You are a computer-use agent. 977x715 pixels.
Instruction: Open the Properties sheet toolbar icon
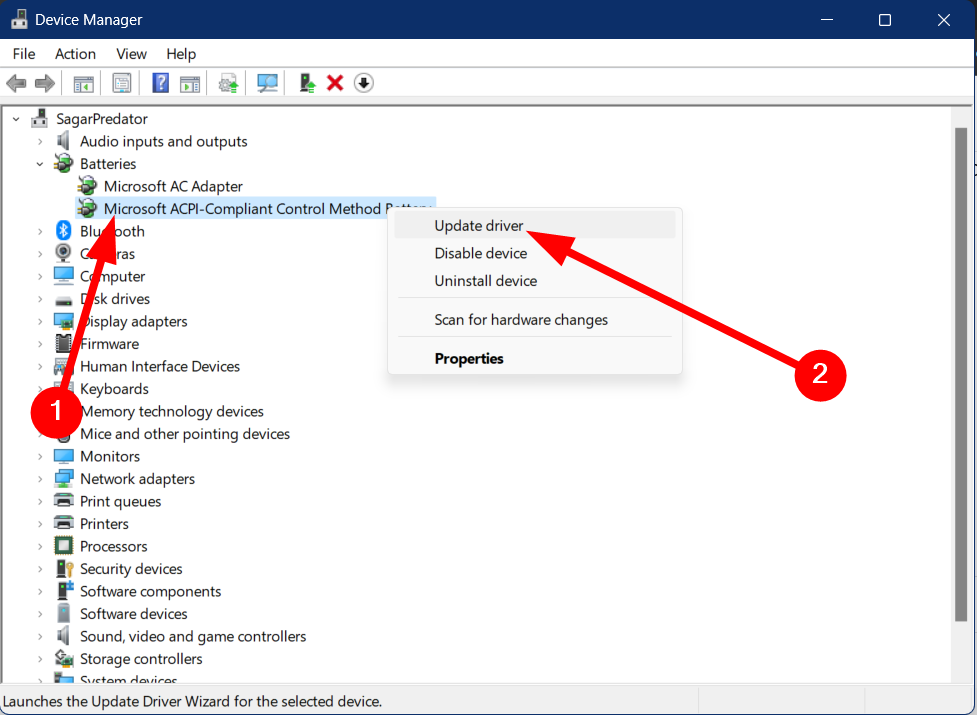click(122, 83)
